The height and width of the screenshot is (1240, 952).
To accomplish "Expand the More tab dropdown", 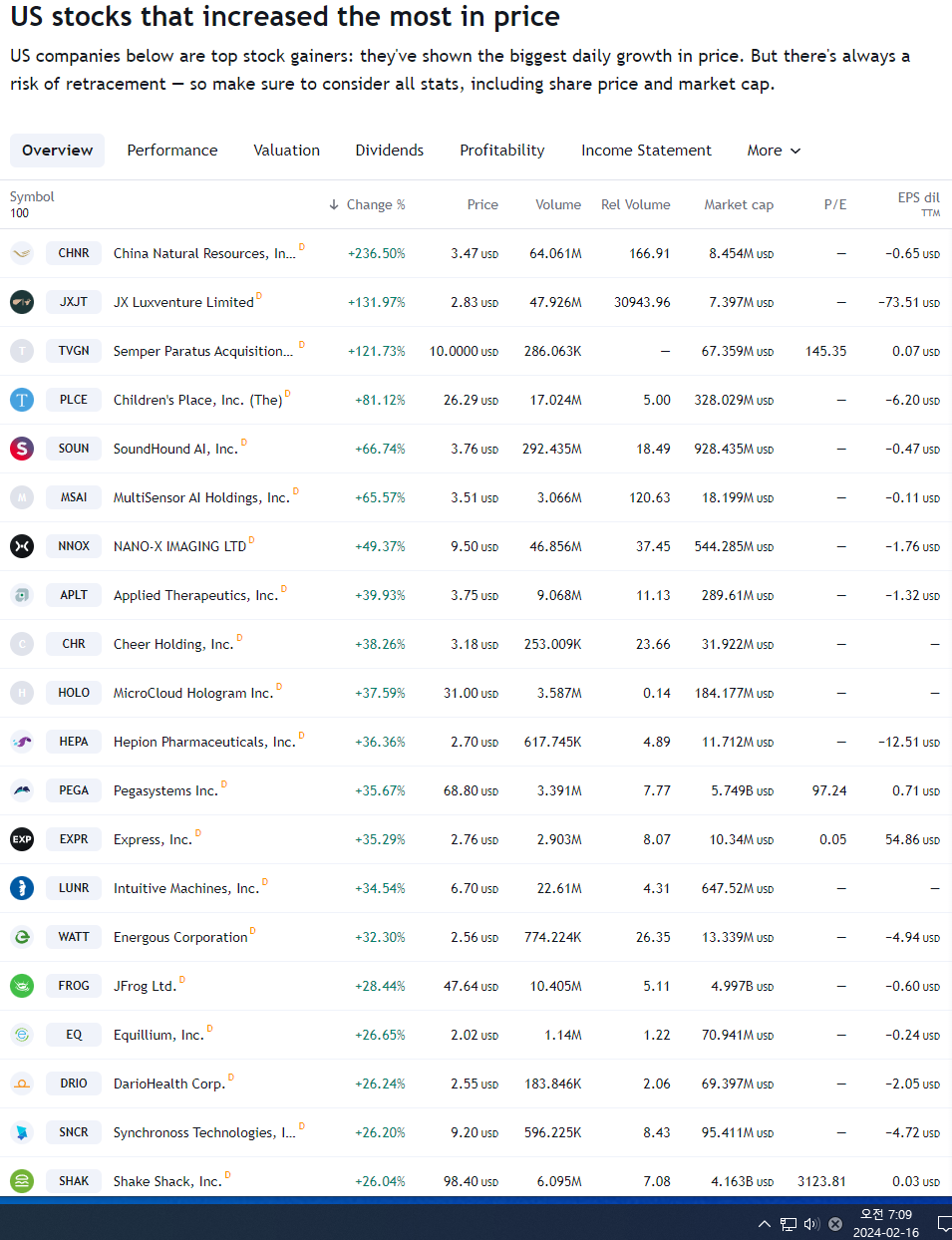I will click(774, 151).
